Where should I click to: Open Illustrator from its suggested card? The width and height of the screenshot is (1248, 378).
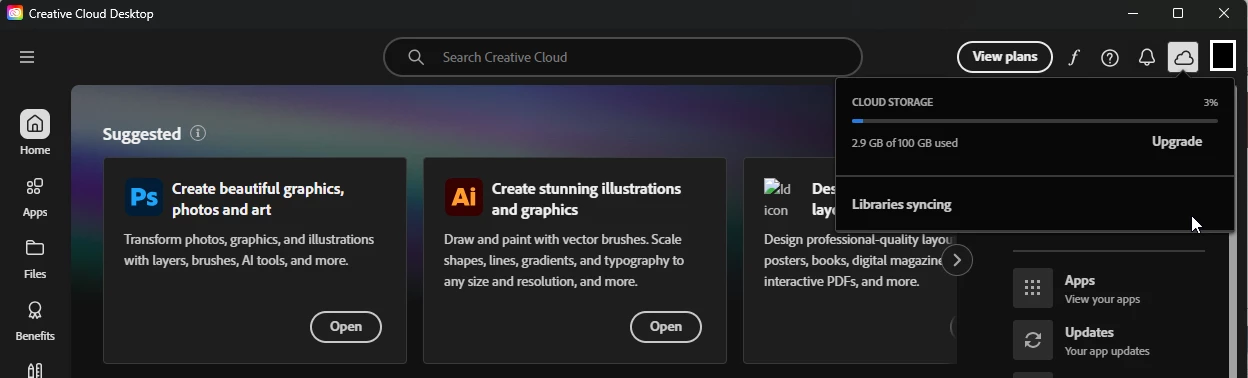[x=666, y=327]
